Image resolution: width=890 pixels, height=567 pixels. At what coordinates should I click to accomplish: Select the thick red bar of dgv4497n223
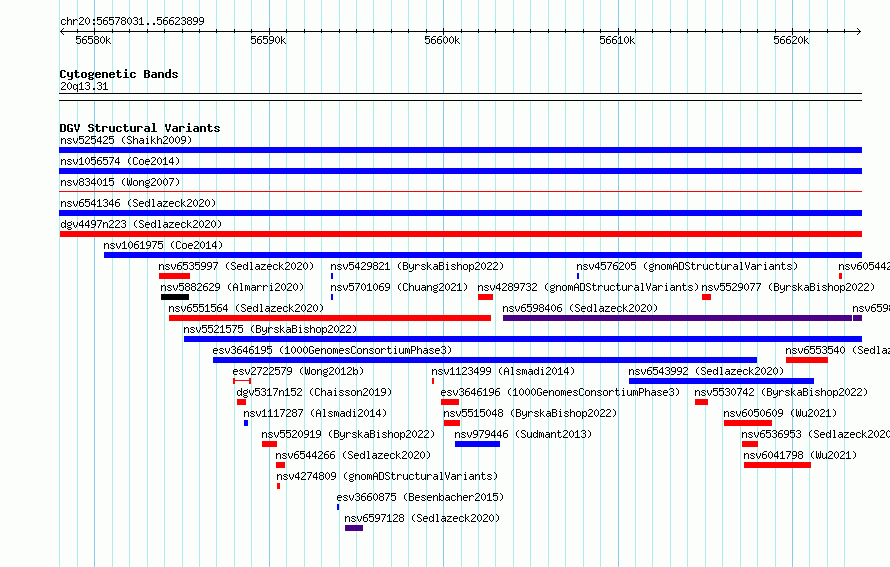460,234
